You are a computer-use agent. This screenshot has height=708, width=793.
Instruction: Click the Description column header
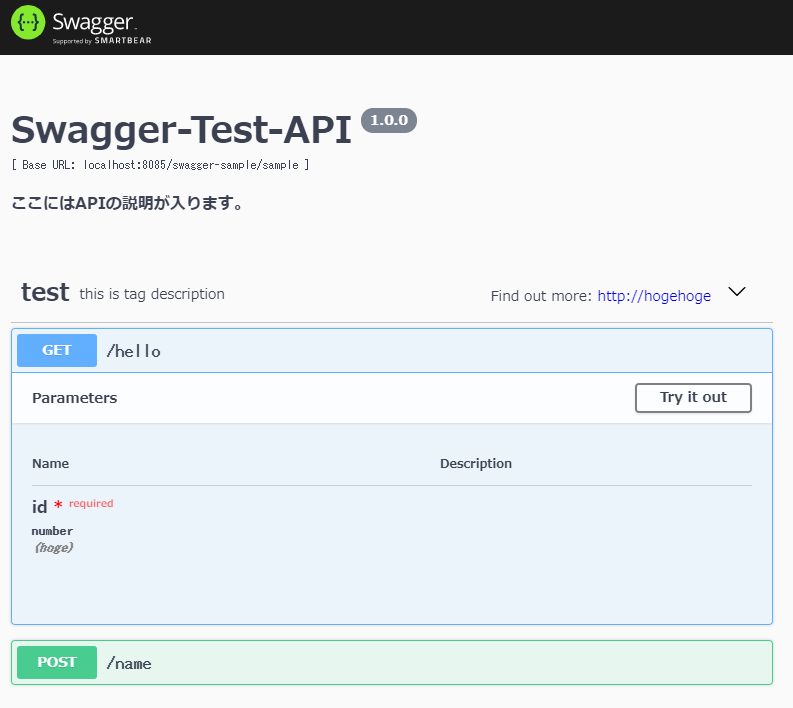(476, 463)
